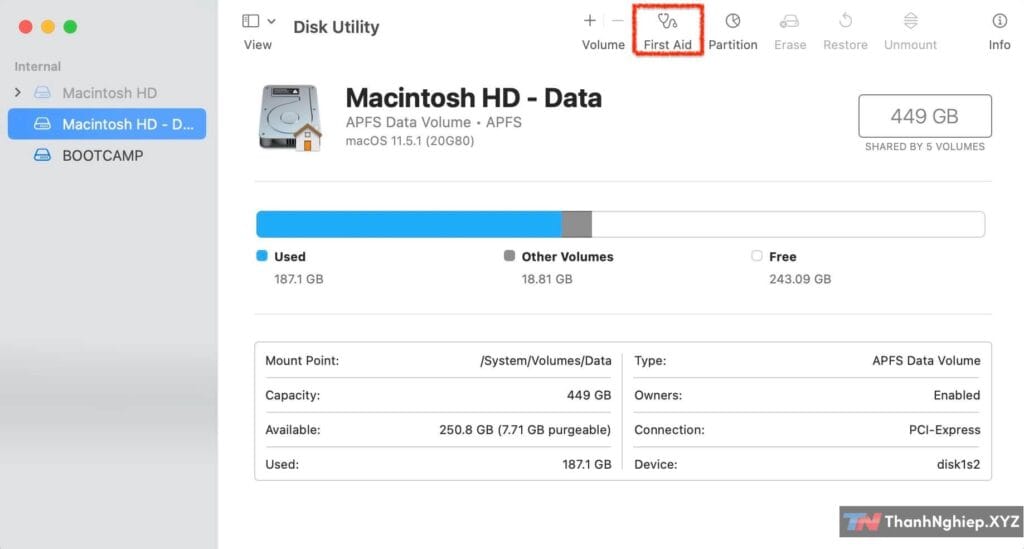The width and height of the screenshot is (1024, 549).
Task: Click the Volume toolbar label
Action: click(x=603, y=45)
